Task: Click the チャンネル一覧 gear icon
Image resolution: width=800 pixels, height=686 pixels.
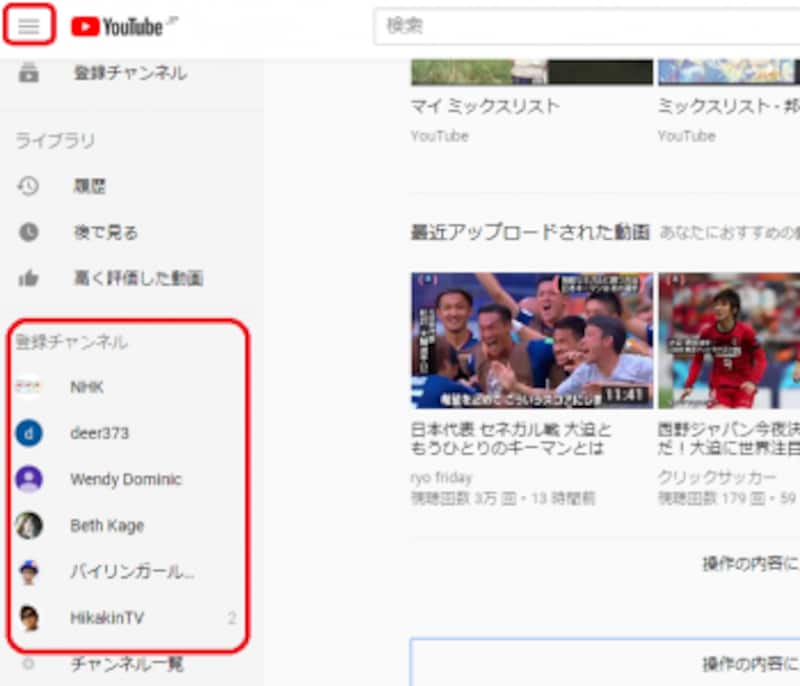Action: click(29, 664)
